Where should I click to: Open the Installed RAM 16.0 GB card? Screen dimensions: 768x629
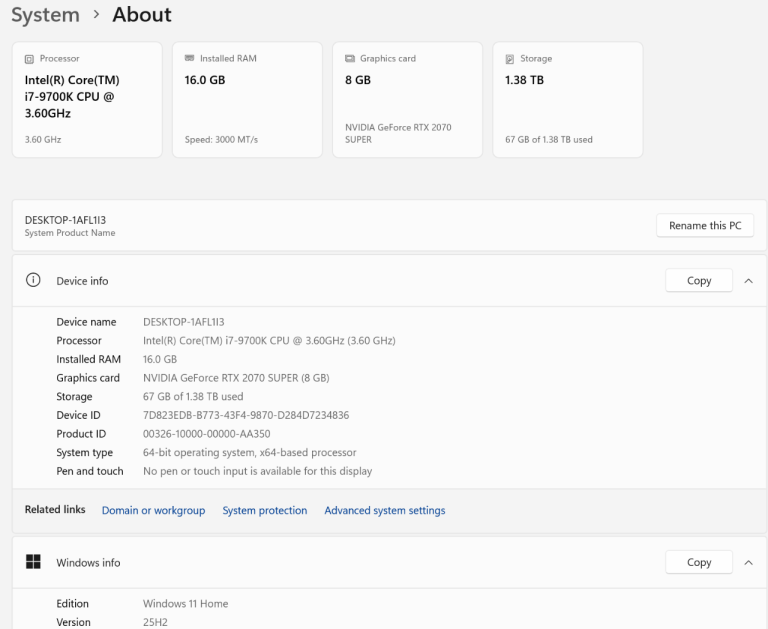point(247,99)
